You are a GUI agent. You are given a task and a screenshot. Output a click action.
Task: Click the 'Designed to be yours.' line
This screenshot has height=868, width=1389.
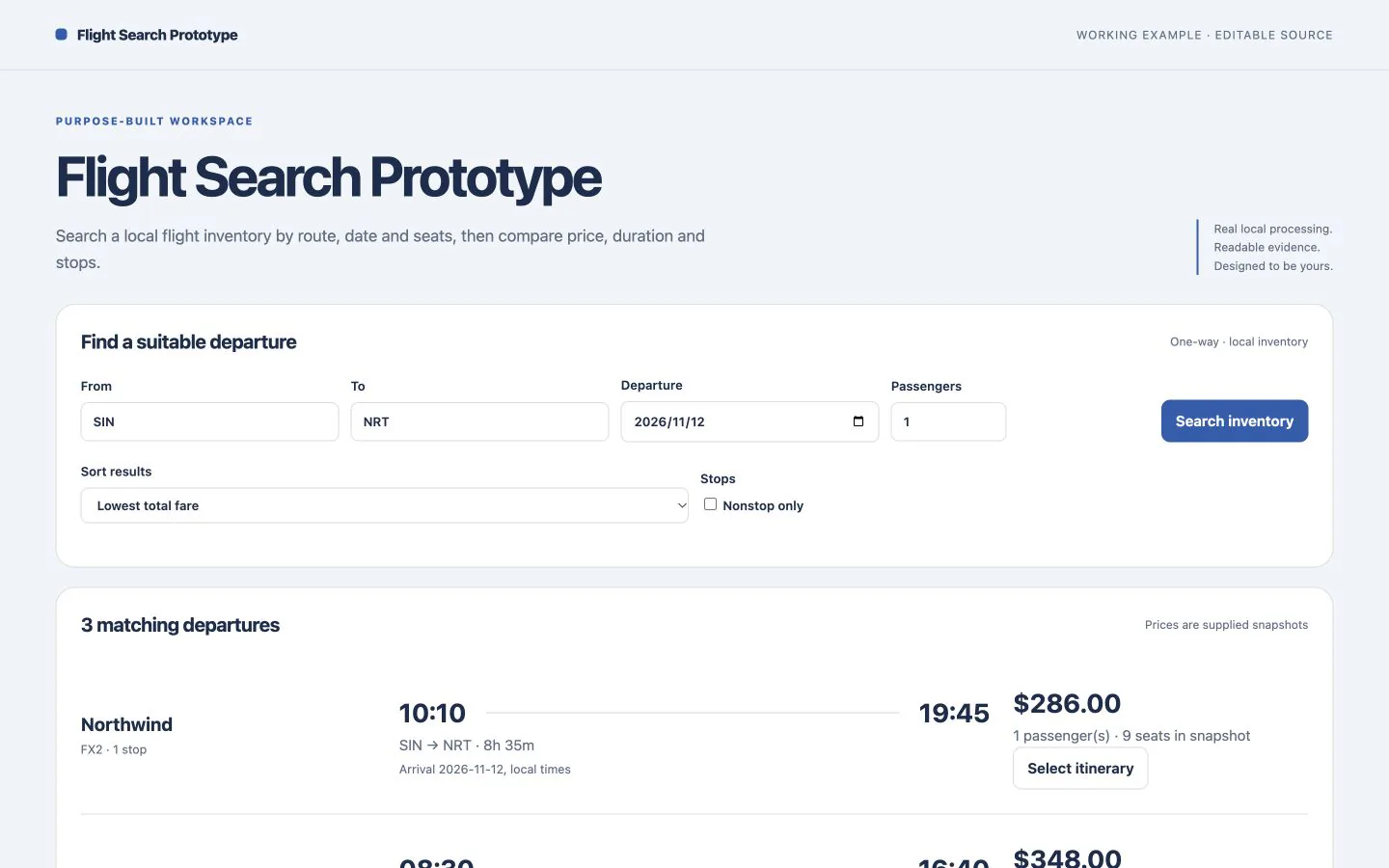tap(1273, 266)
